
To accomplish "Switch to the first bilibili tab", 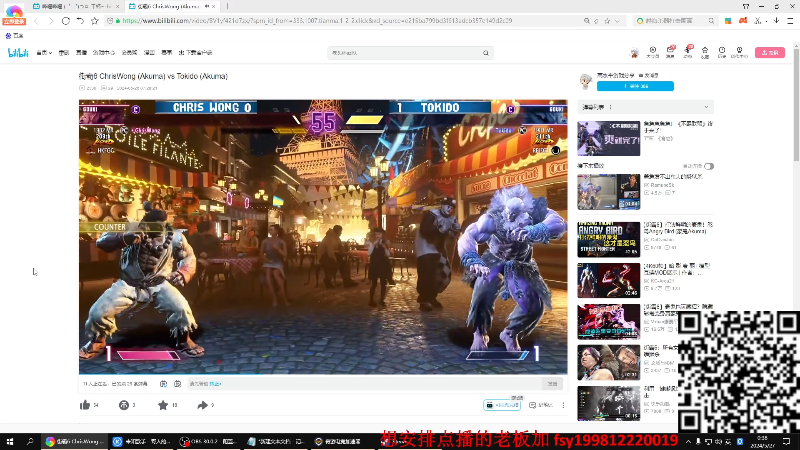I will click(76, 6).
